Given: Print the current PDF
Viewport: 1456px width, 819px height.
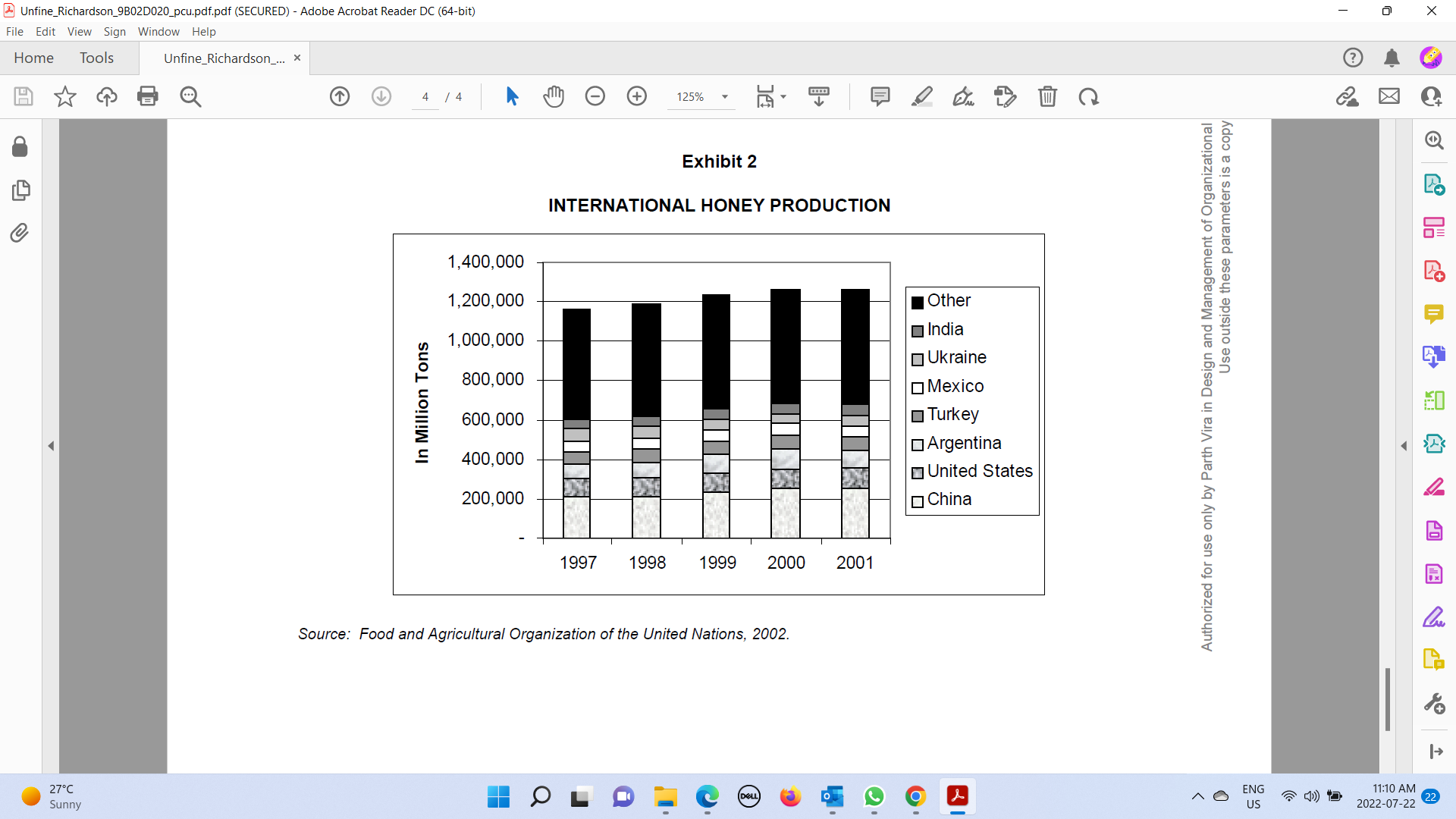Looking at the screenshot, I should (x=147, y=96).
